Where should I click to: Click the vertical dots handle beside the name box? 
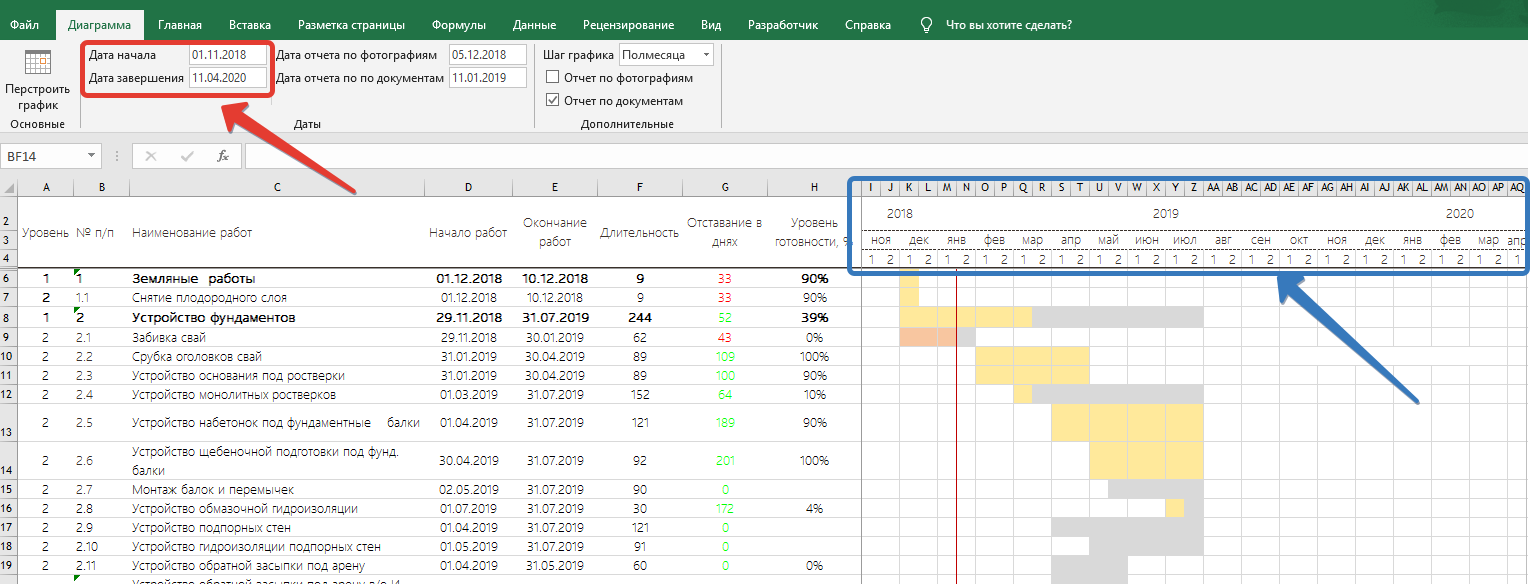click(117, 156)
